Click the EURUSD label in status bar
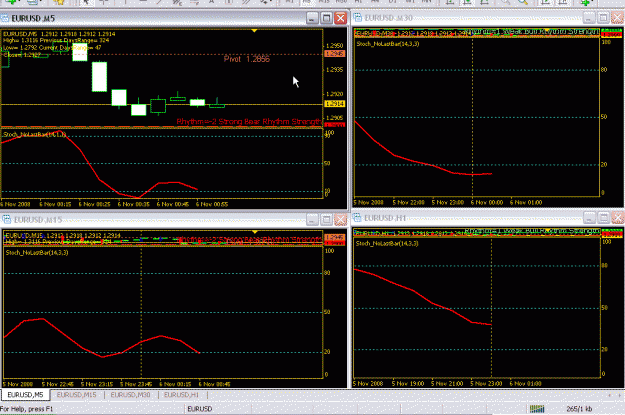Viewport: 625px width, 415px height. point(200,409)
